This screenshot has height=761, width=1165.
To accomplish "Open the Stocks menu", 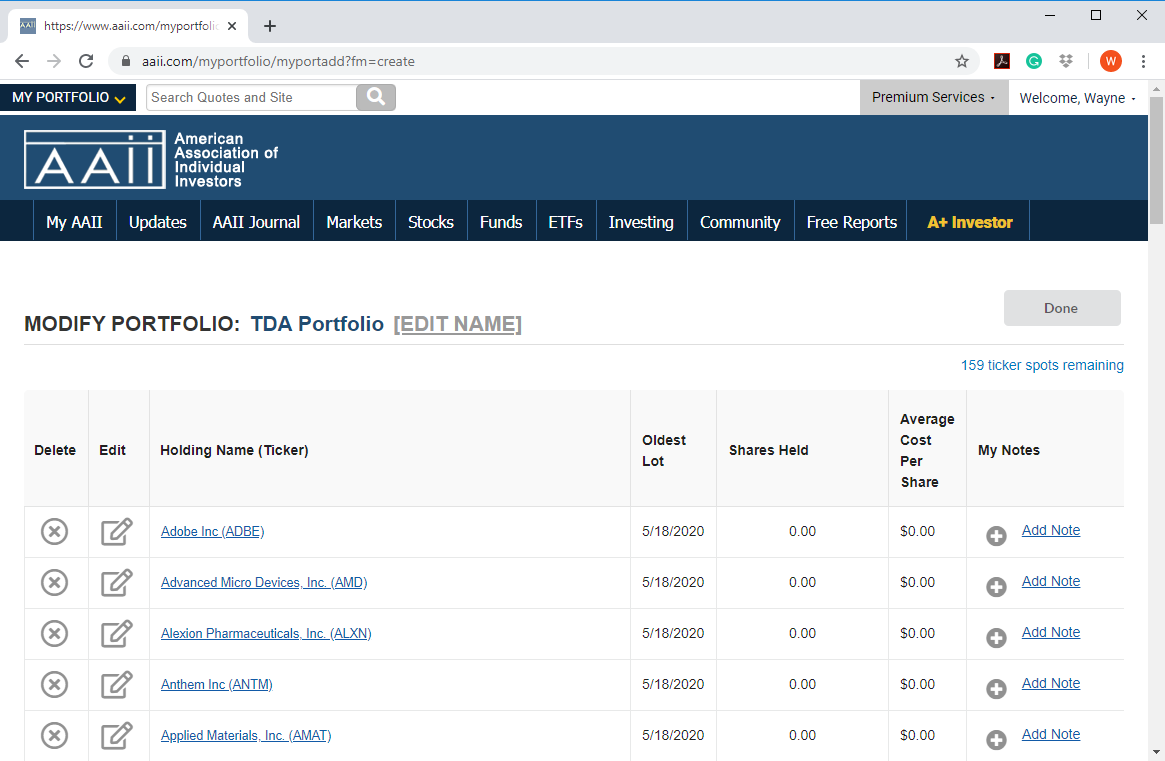I will tap(431, 221).
